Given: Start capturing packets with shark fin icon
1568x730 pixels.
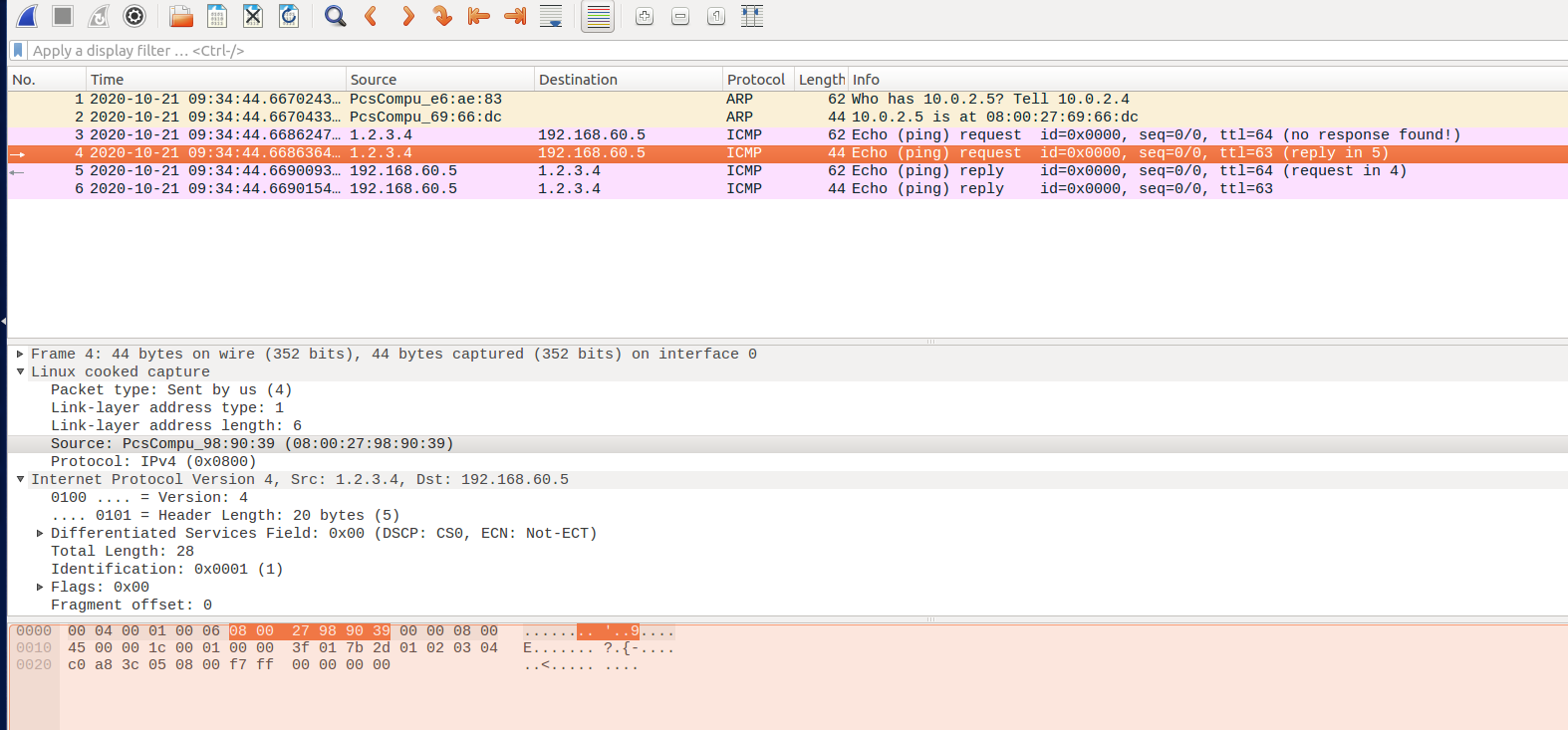Looking at the screenshot, I should (x=27, y=16).
